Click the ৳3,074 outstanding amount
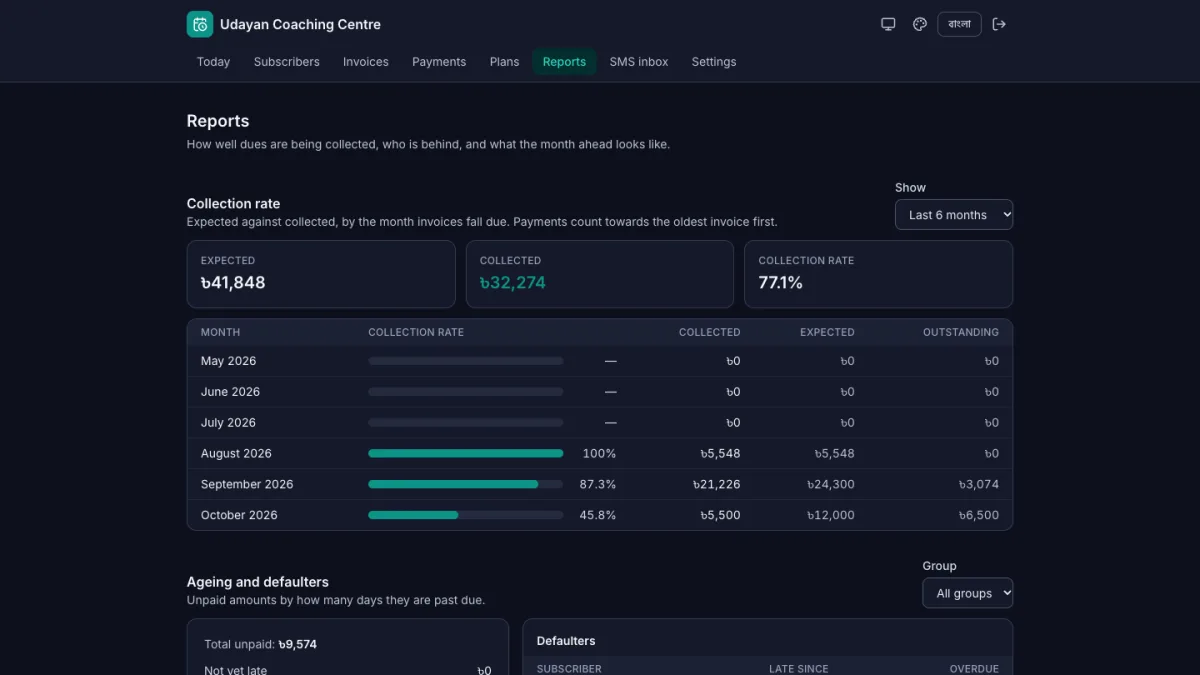Viewport: 1200px width, 675px height. [x=978, y=485]
